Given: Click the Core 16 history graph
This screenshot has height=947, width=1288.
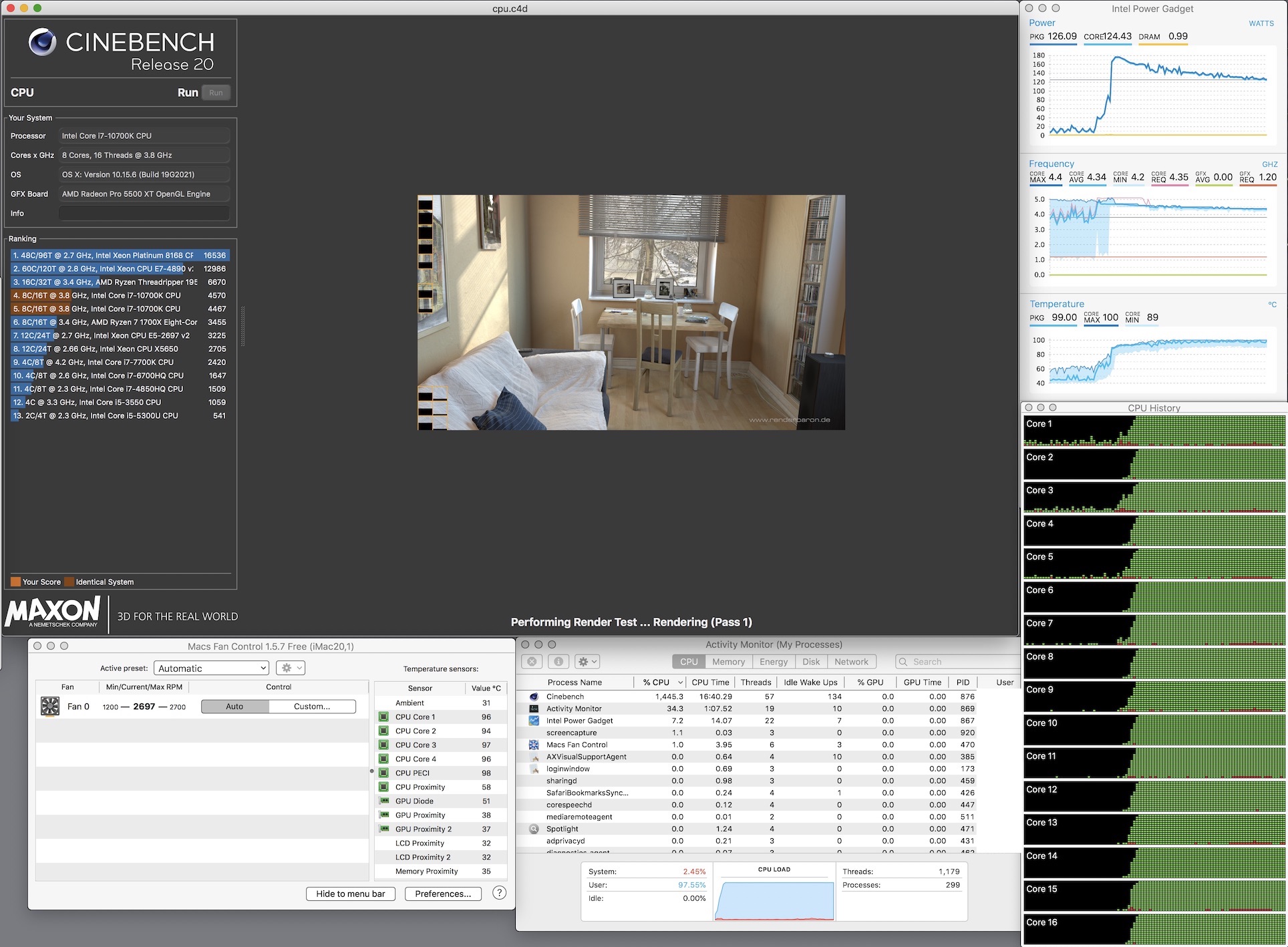Looking at the screenshot, I should (1154, 929).
